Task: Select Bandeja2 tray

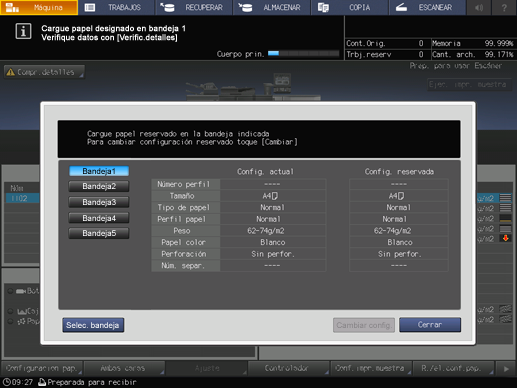Action: point(99,186)
